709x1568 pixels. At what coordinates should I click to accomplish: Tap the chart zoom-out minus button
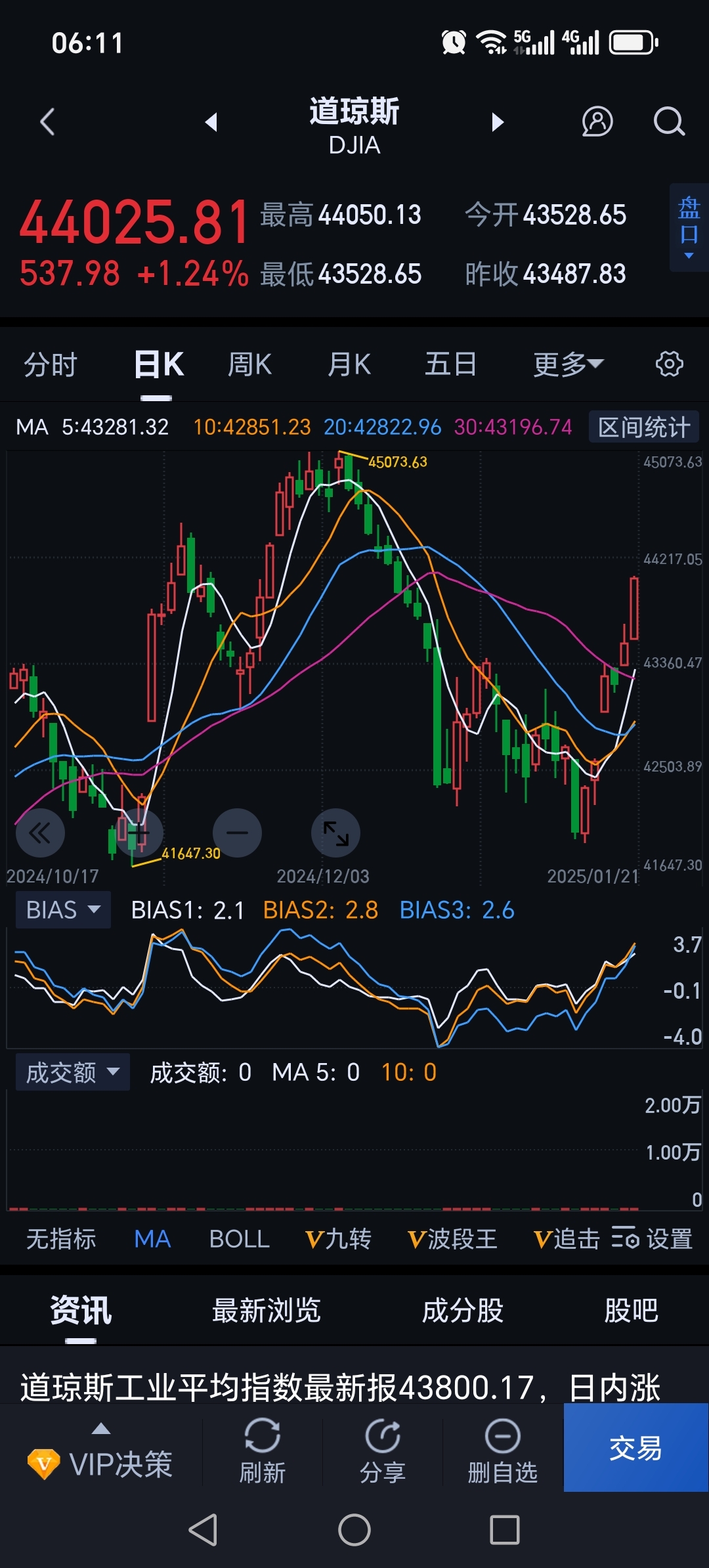pyautogui.click(x=237, y=833)
